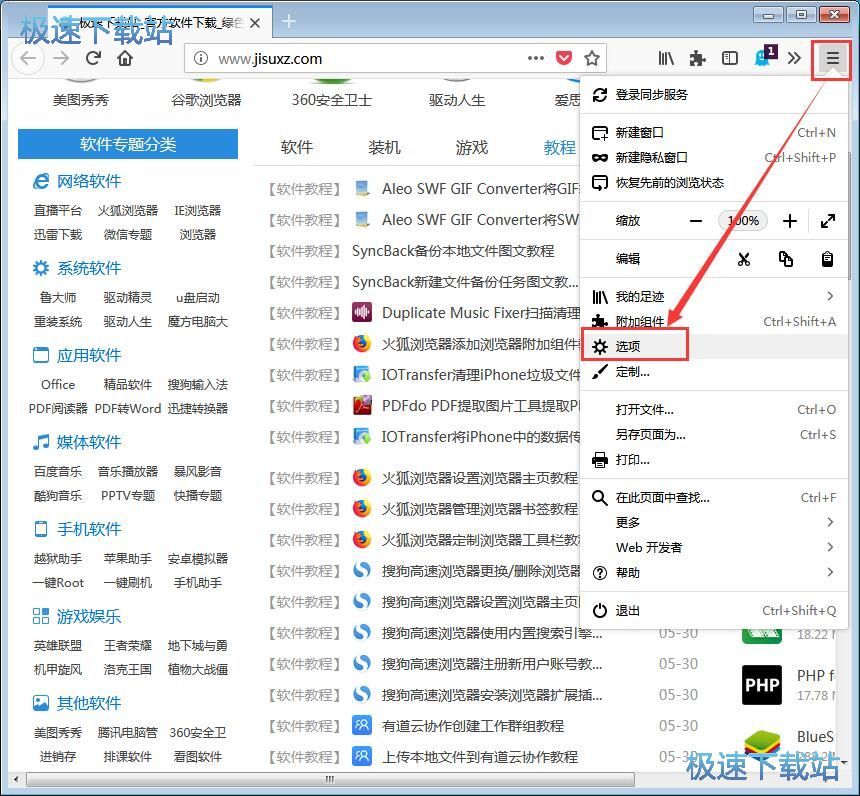Viewport: 860px width, 796px height.
Task: Select 另存页面为... menu item
Action: tap(713, 435)
